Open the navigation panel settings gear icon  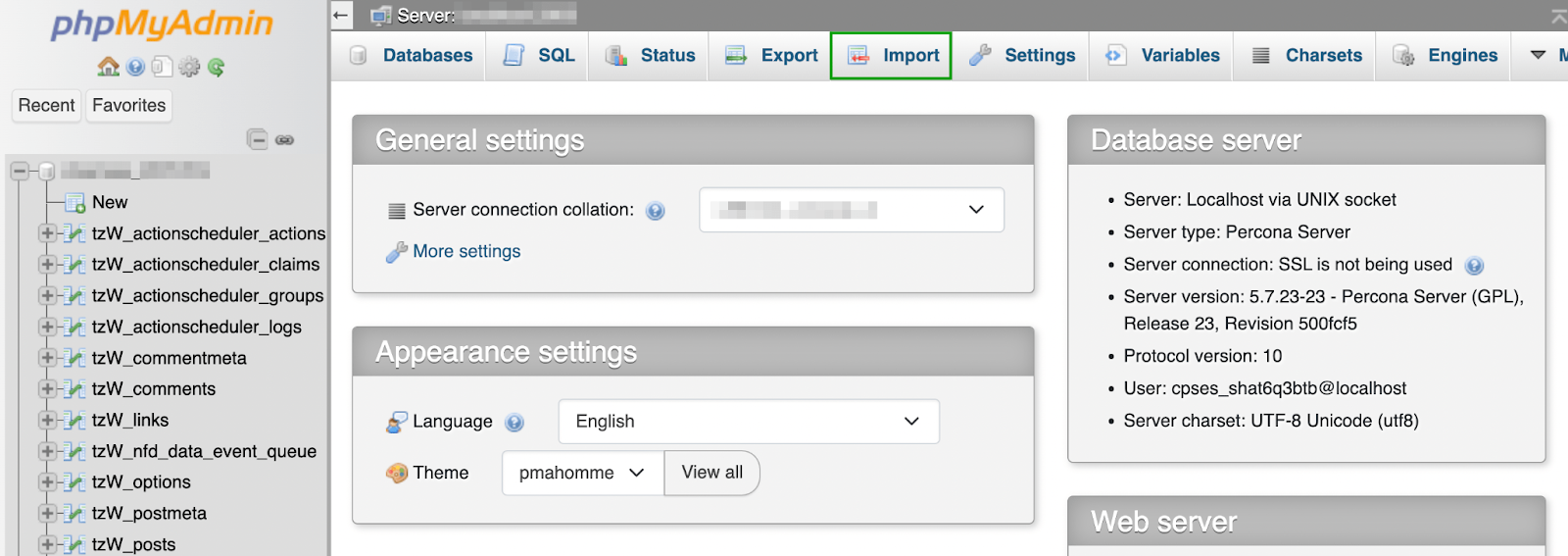(189, 67)
